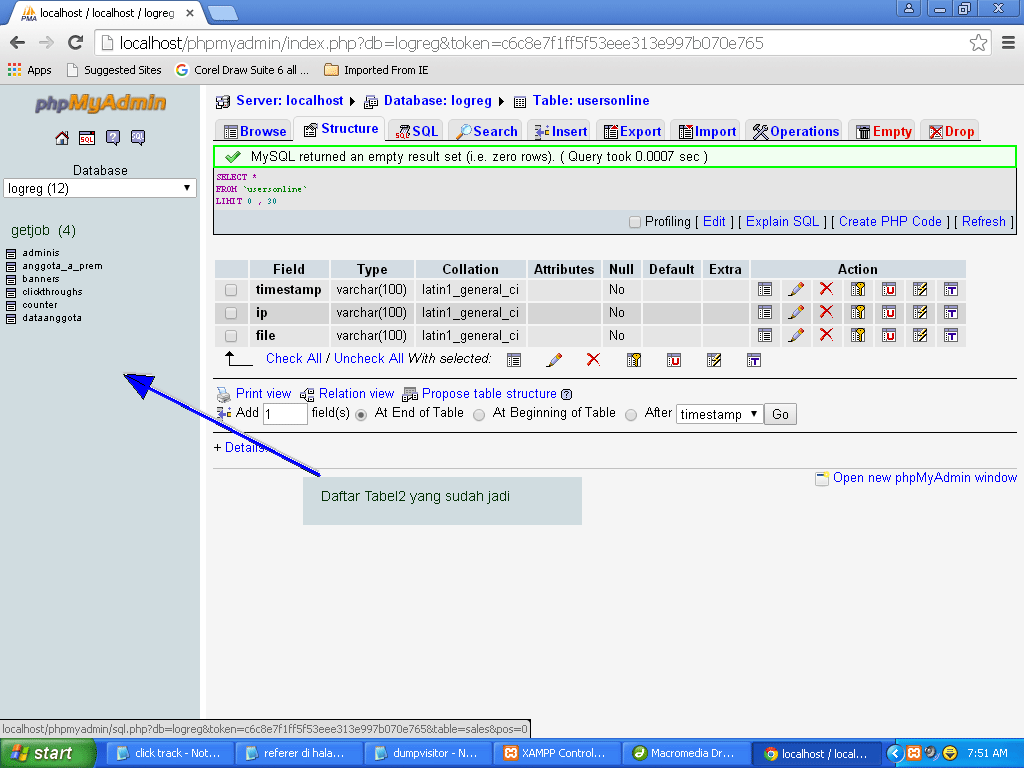Drop the file field via its red X icon

827,334
